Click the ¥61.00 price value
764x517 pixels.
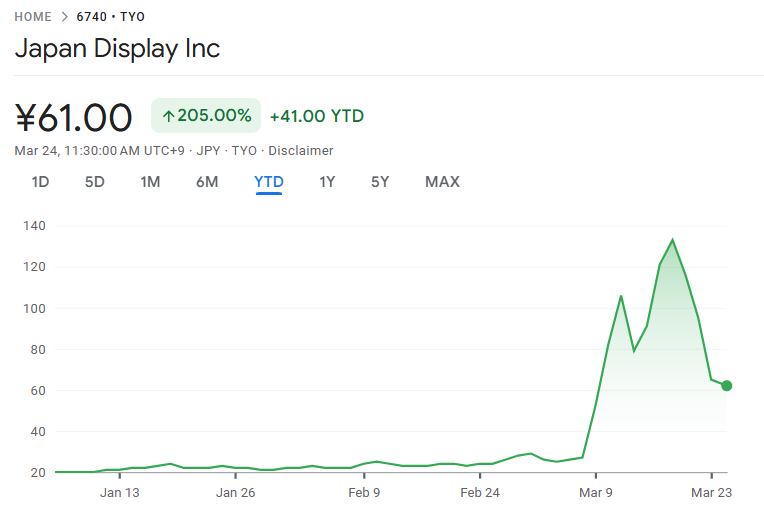[74, 118]
